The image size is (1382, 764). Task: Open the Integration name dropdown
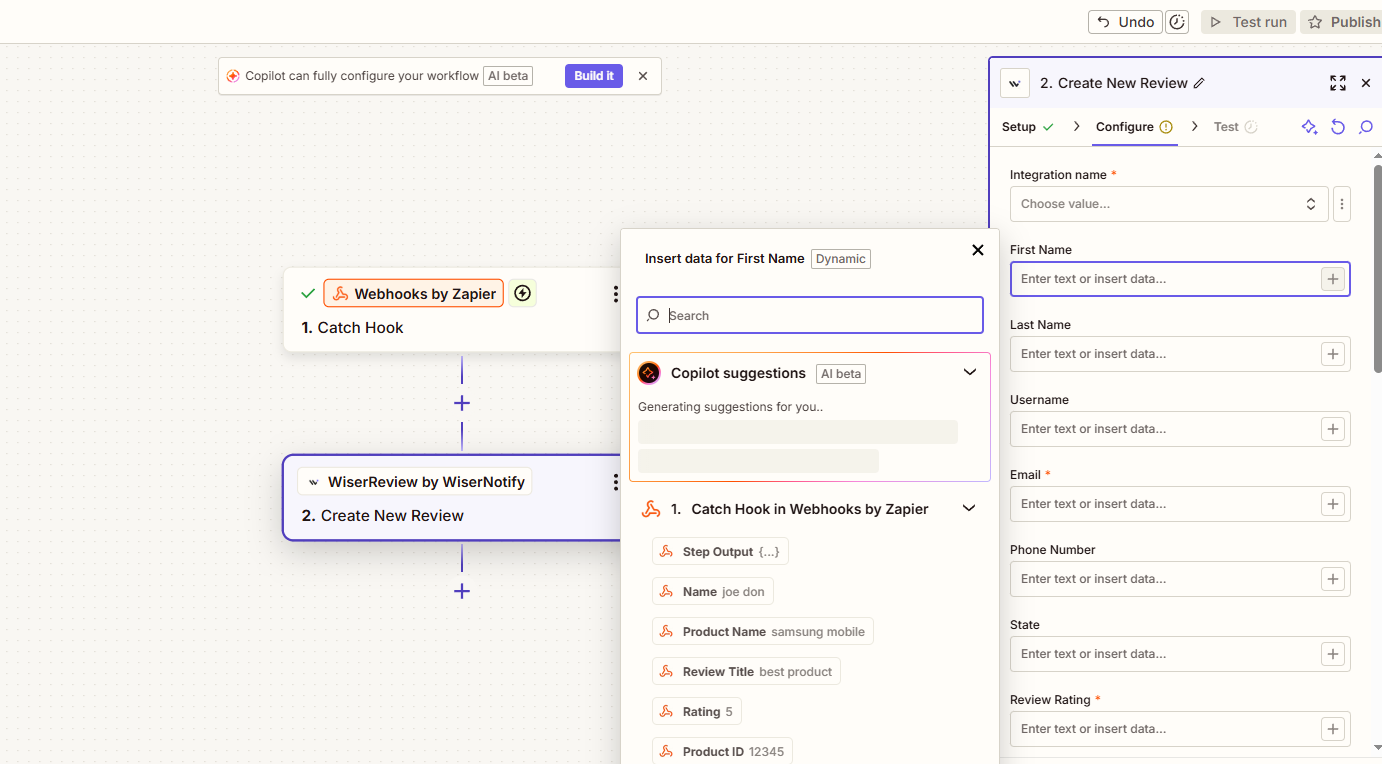(1168, 204)
